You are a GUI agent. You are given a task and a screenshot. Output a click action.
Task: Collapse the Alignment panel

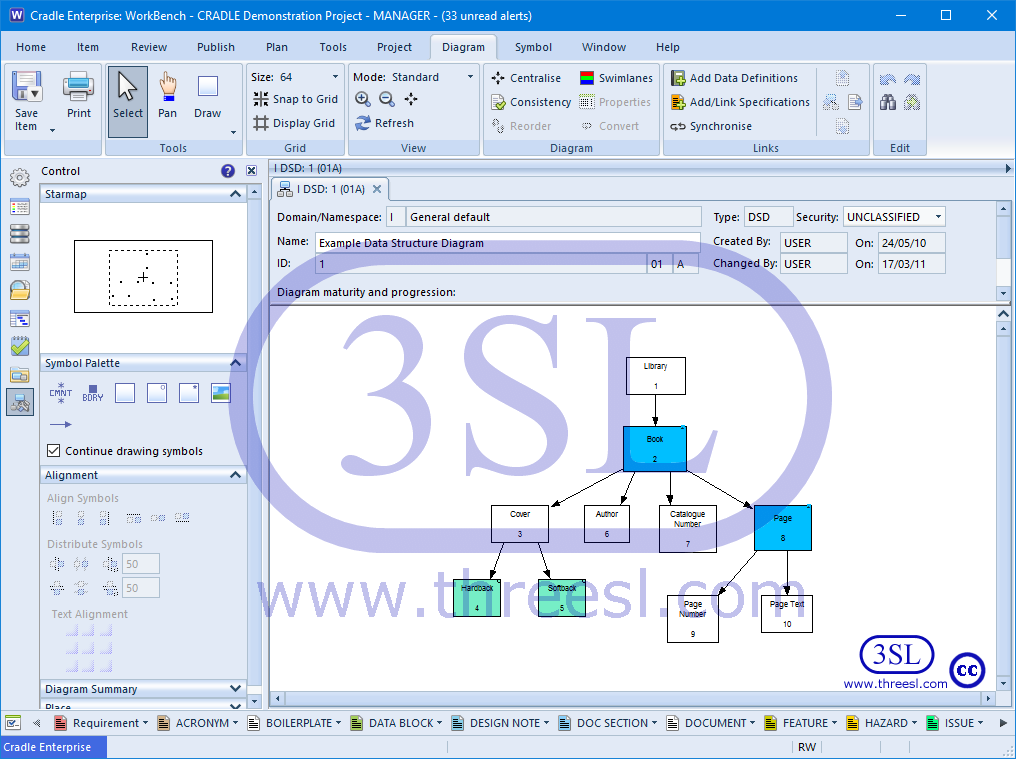coord(235,475)
